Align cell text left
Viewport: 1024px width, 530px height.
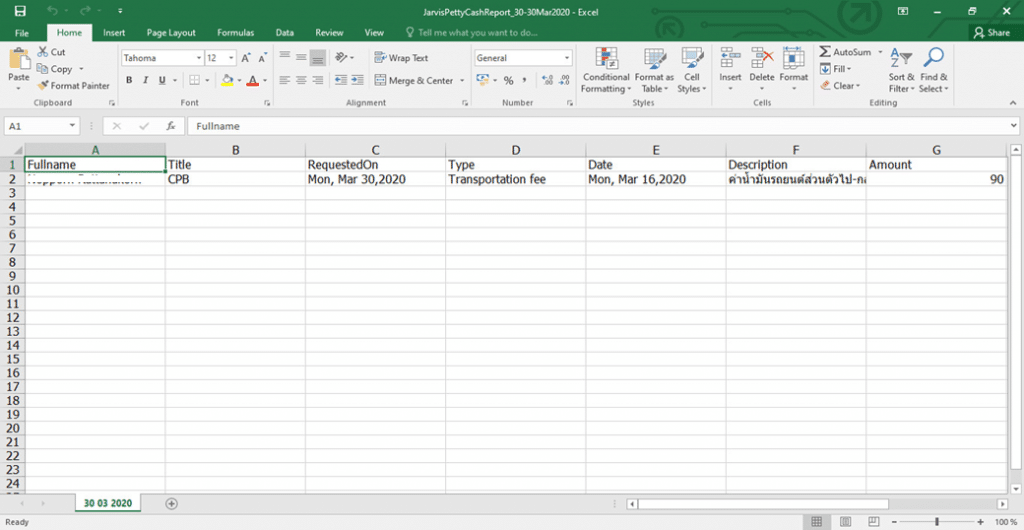point(284,80)
